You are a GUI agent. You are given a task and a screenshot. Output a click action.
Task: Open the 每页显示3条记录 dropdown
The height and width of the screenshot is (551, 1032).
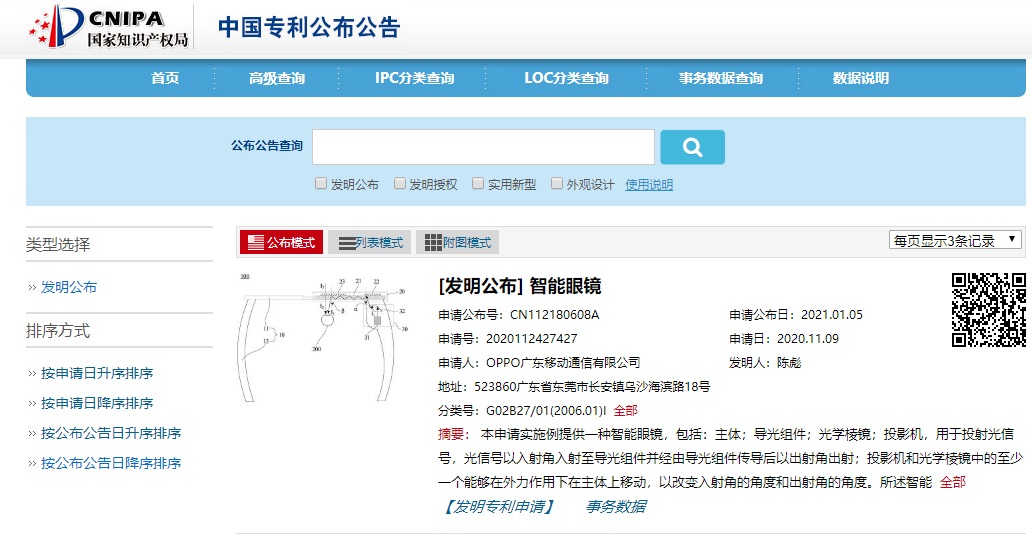coord(955,240)
